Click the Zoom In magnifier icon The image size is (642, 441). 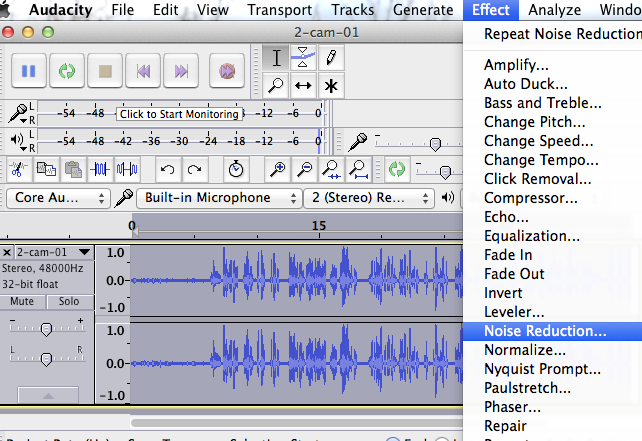278,169
